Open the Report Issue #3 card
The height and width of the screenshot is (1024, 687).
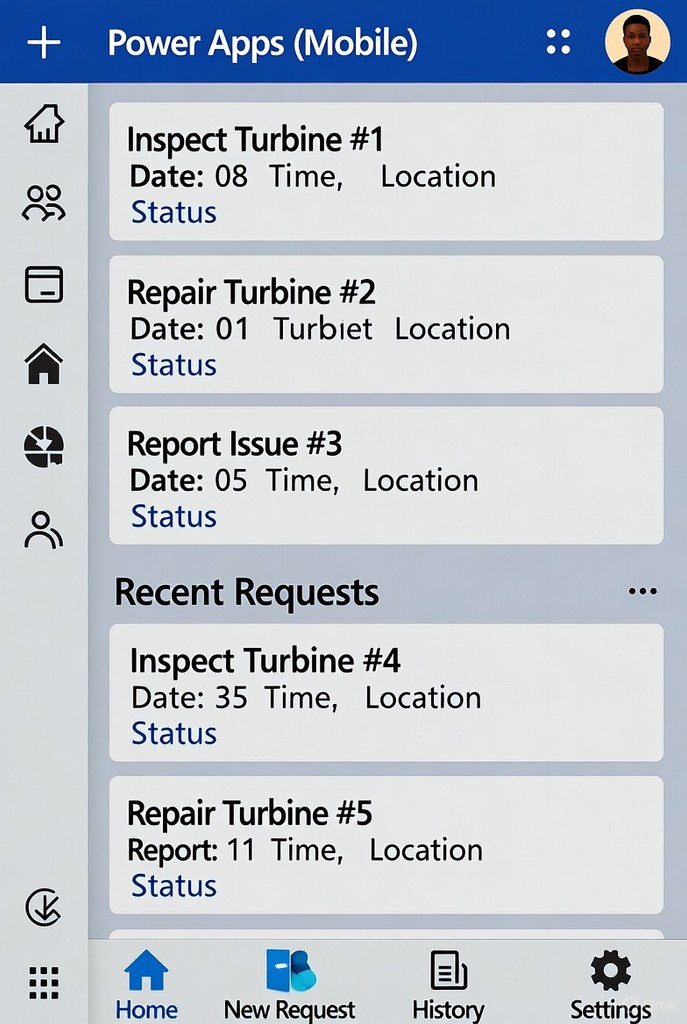[x=386, y=476]
